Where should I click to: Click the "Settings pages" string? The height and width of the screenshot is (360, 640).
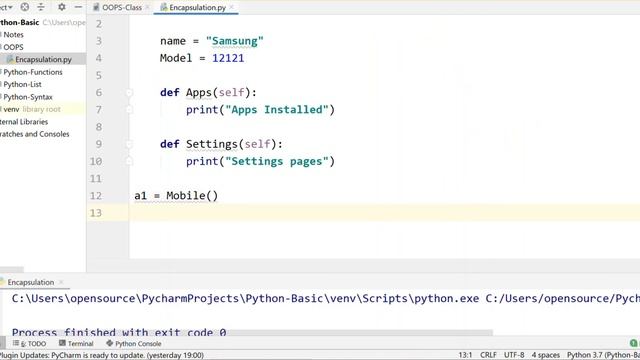277,161
